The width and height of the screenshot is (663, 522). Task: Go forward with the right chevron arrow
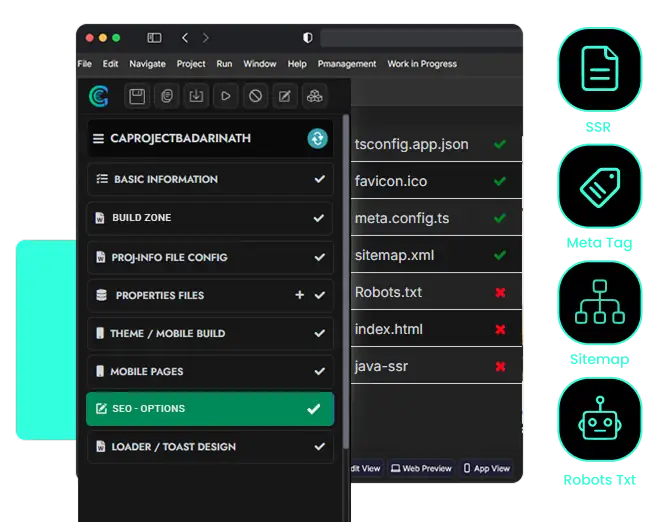pos(205,38)
